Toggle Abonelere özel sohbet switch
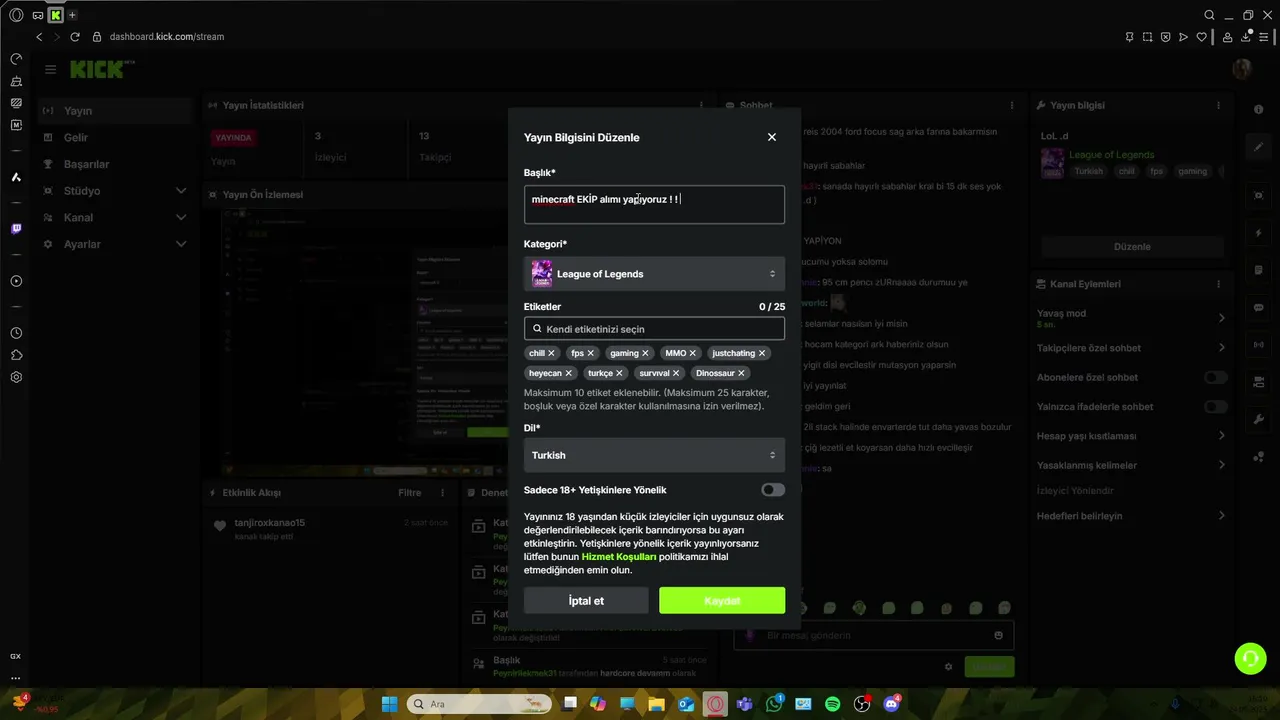This screenshot has height=720, width=1280. (1216, 377)
